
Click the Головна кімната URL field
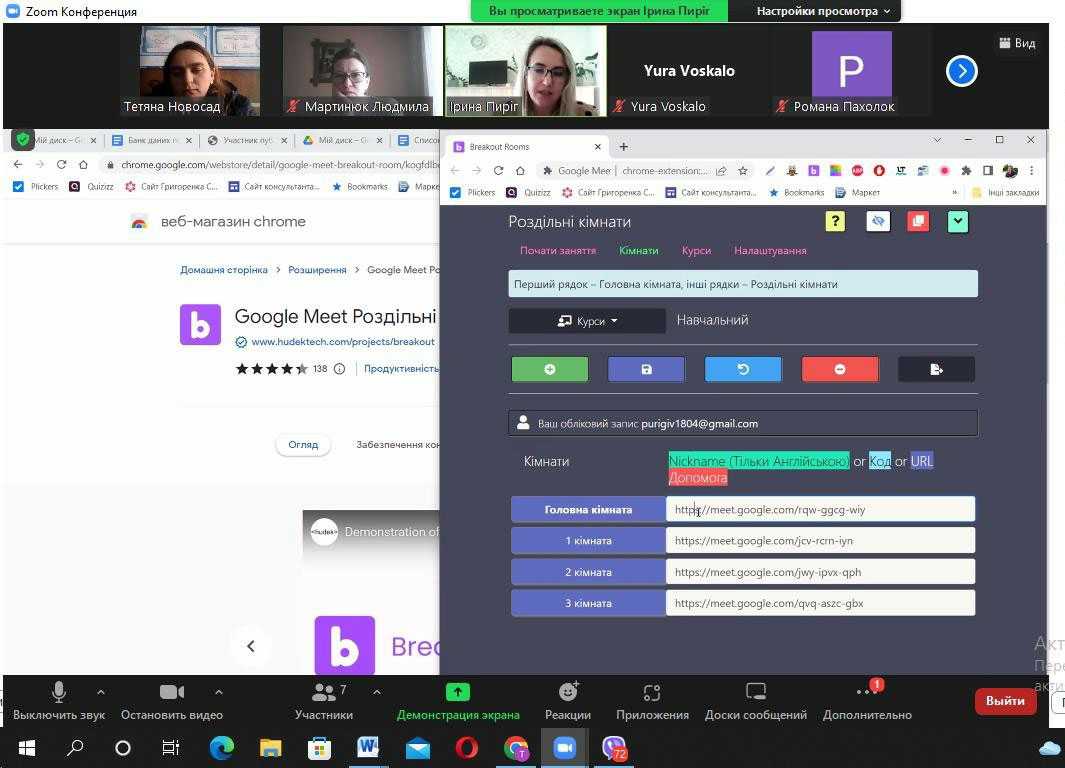tap(820, 510)
